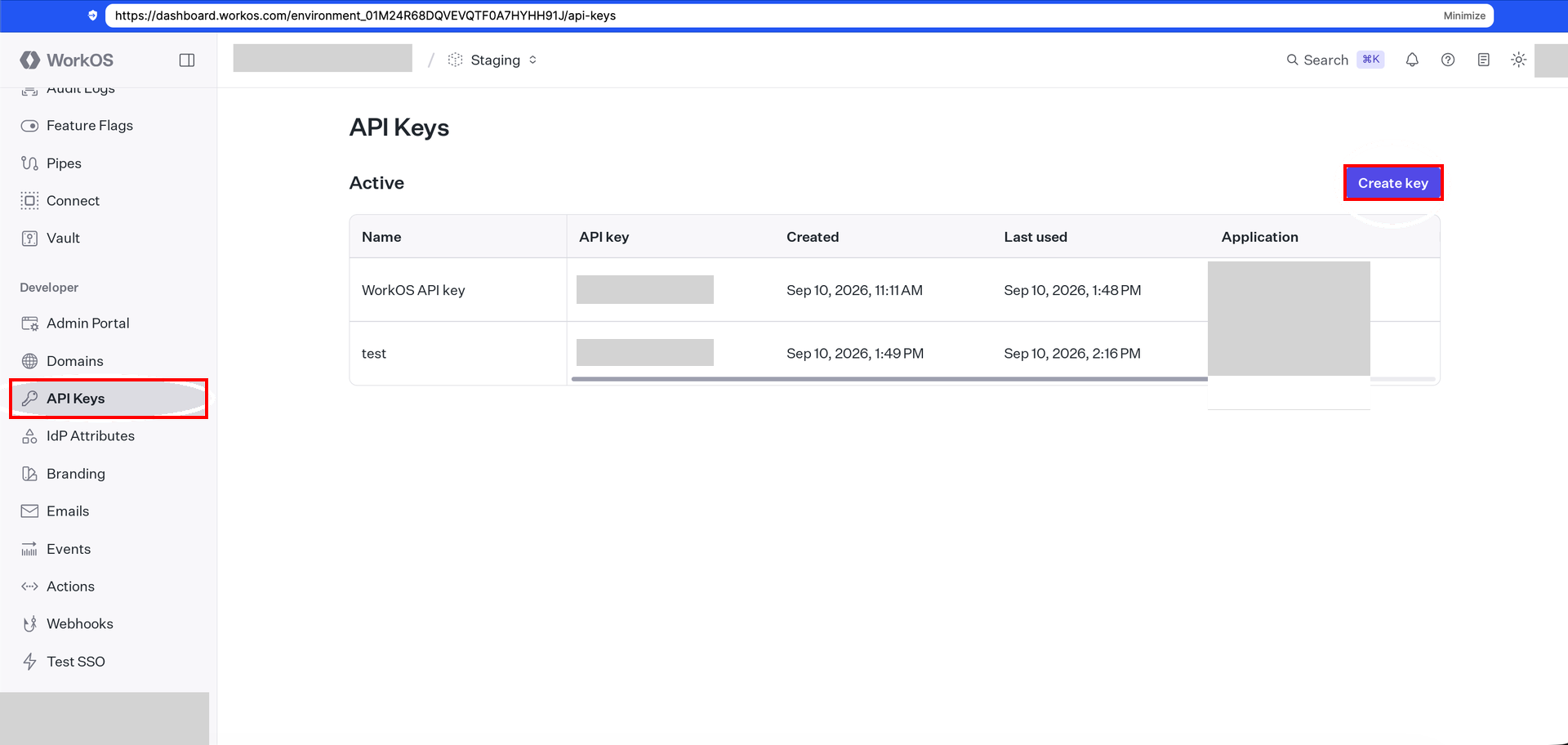
Task: Click the Admin Portal icon
Action: coord(29,323)
